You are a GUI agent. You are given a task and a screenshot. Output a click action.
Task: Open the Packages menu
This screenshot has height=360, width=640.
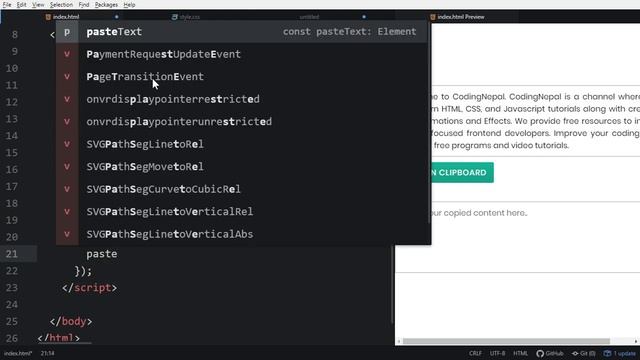(106, 5)
